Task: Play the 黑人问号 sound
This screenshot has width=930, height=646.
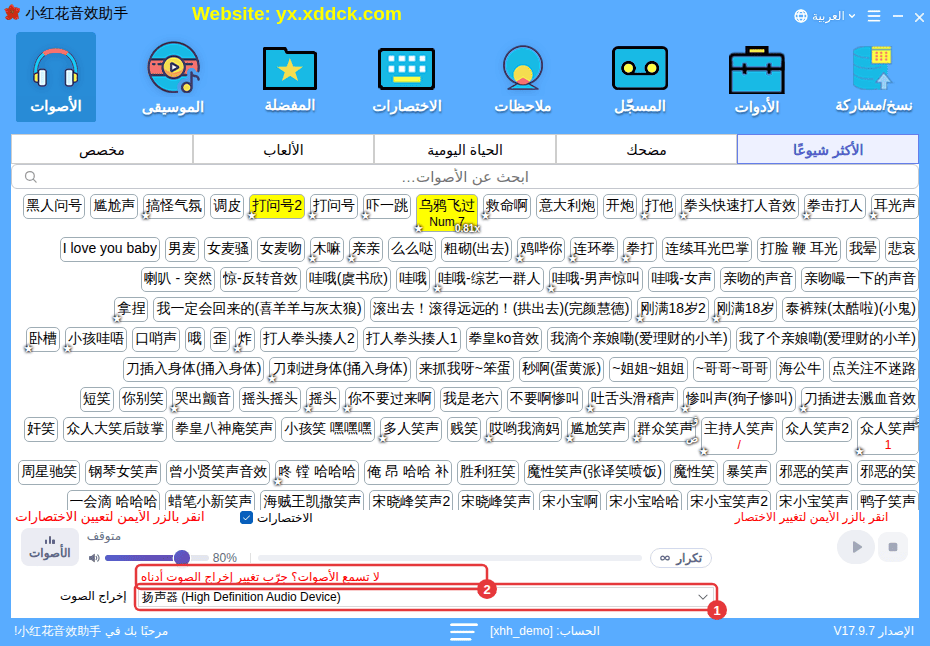Action: 54,206
